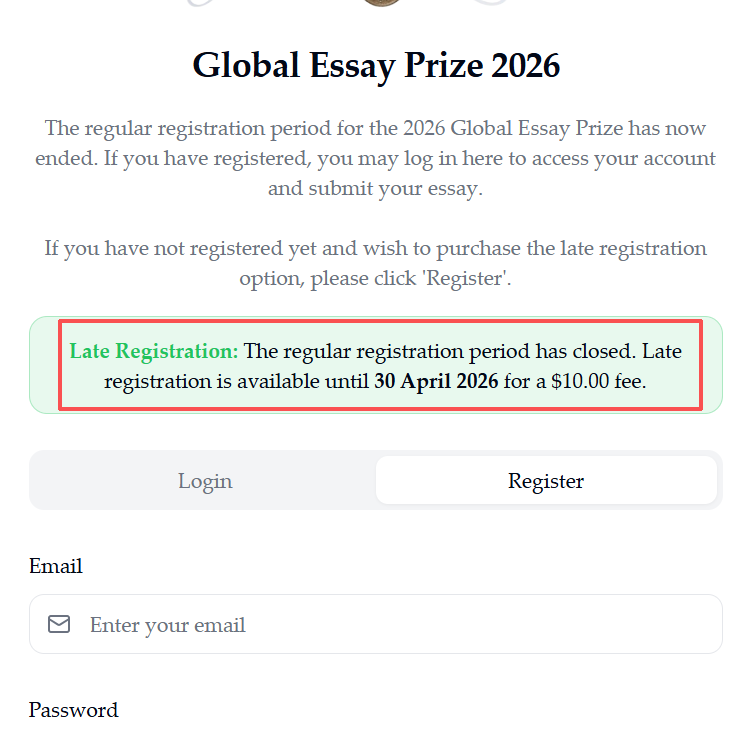Image resolution: width=744 pixels, height=738 pixels.
Task: Click the "Email" field label
Action: click(56, 566)
